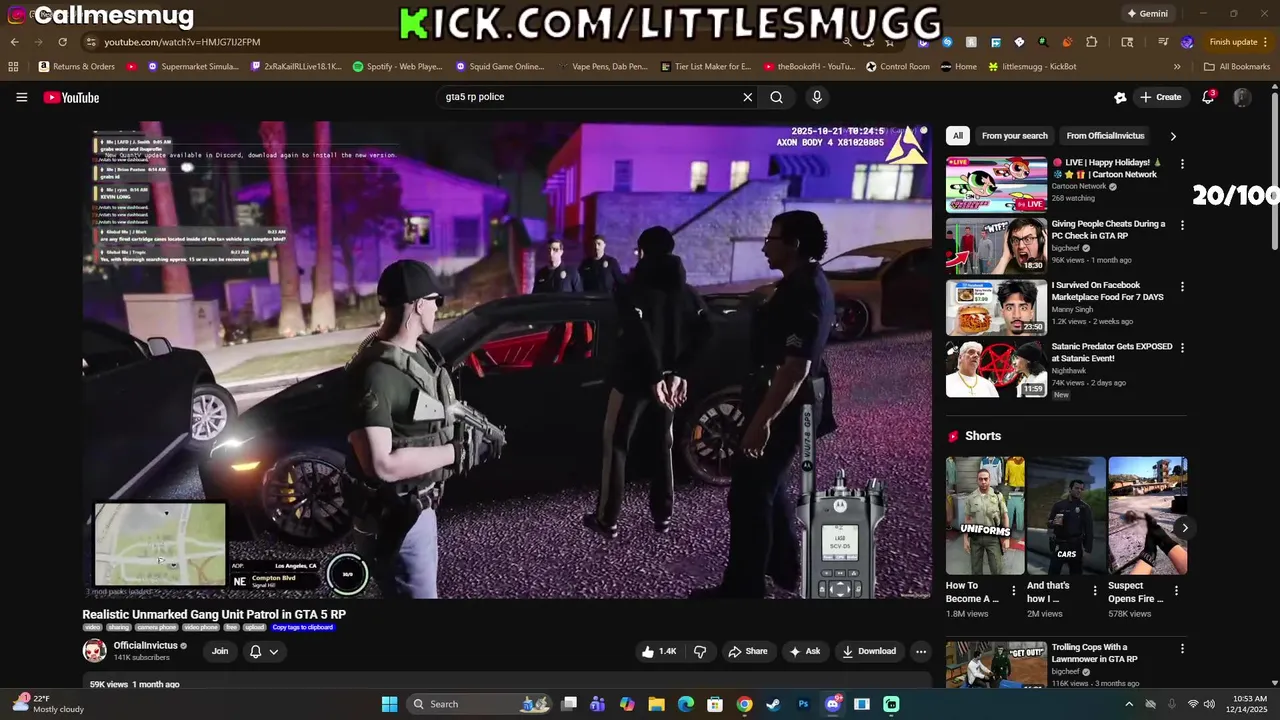Open Chrome extensions puzzle icon
This screenshot has width=1280, height=720.
click(1091, 42)
